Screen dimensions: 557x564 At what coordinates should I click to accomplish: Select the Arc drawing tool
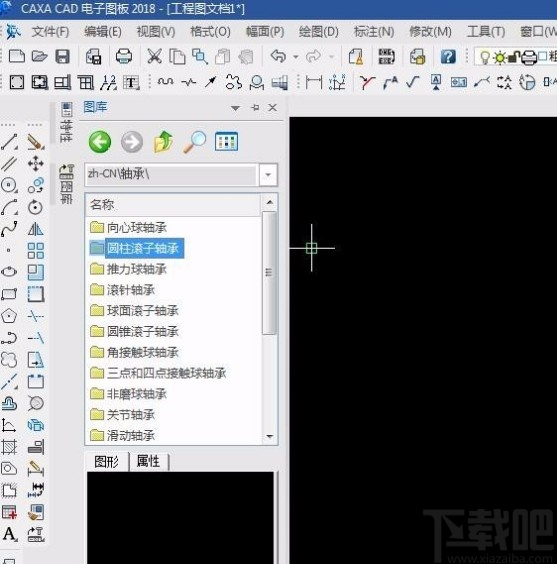[9, 207]
